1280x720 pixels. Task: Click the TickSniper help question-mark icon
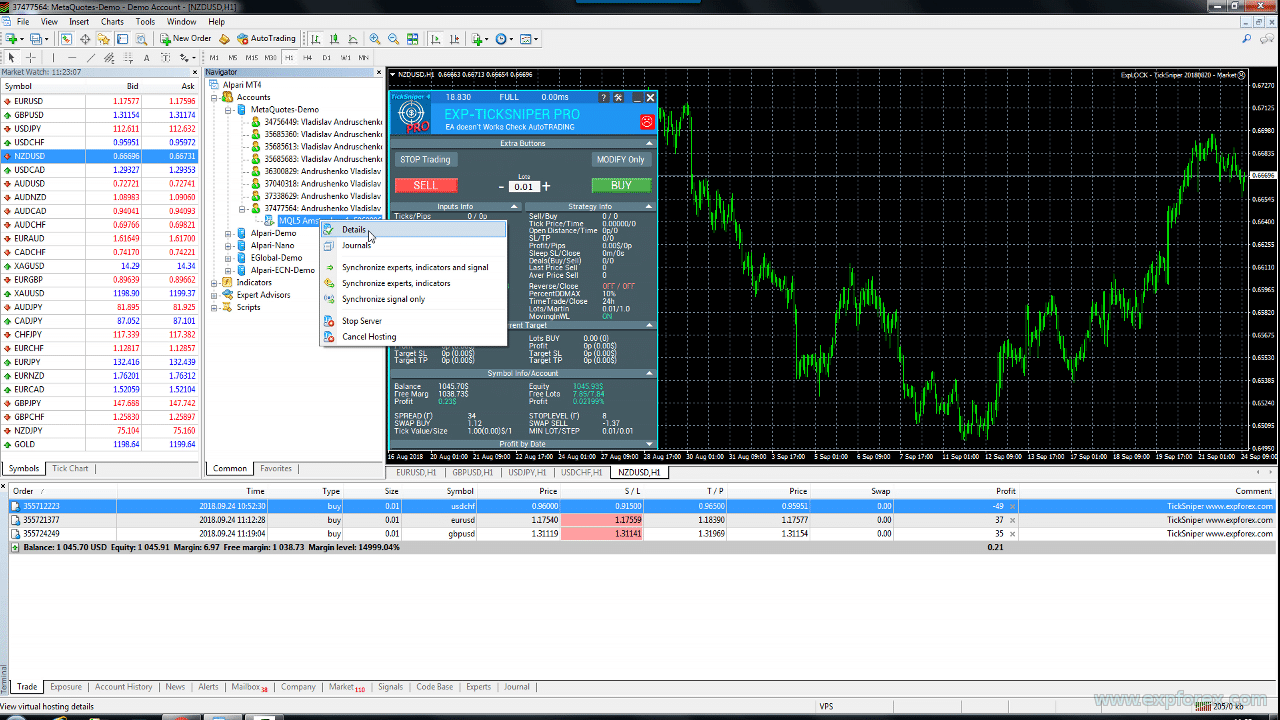(603, 97)
